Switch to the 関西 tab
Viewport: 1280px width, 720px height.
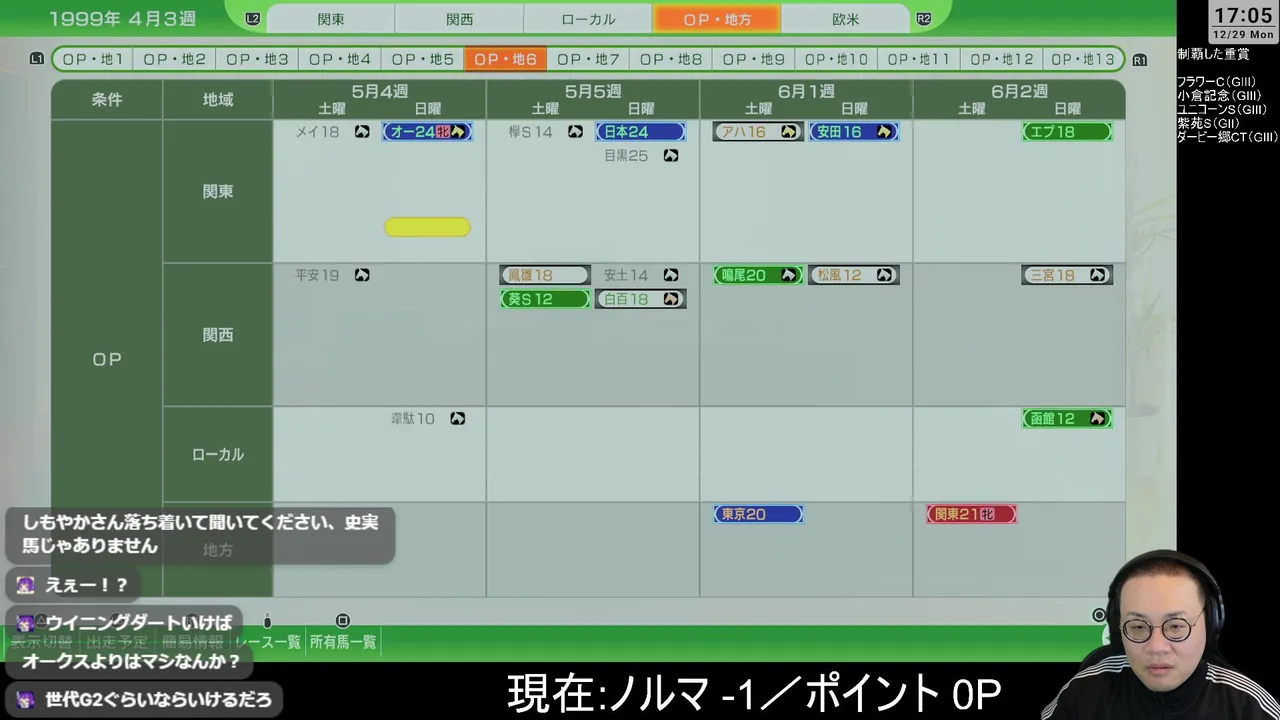click(459, 19)
